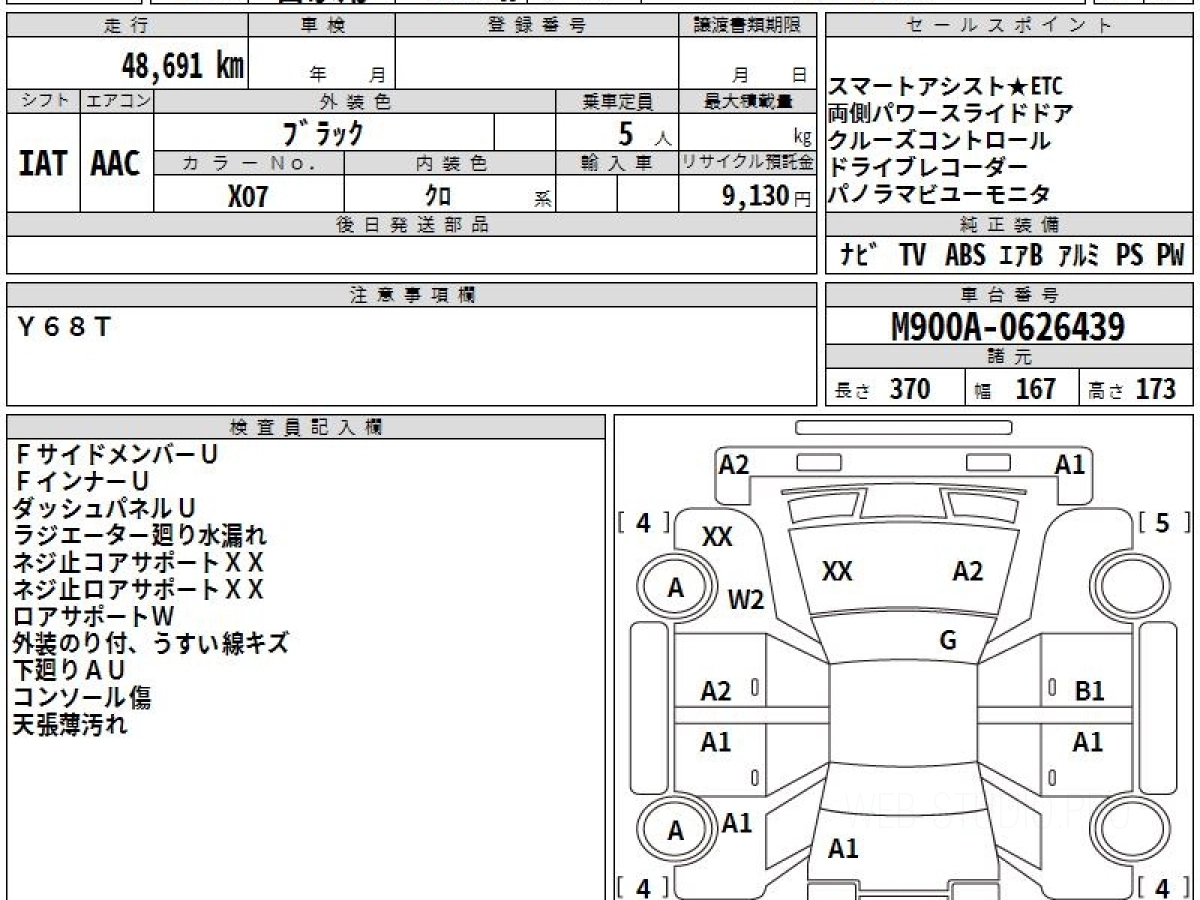The image size is (1200, 900).
Task: Click inspector note コンソール傷
Action: [82, 697]
